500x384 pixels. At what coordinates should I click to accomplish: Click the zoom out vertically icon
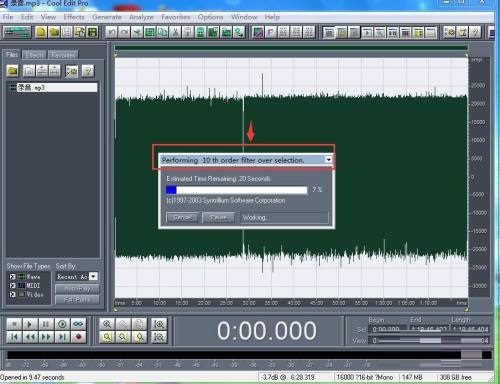pos(159,337)
